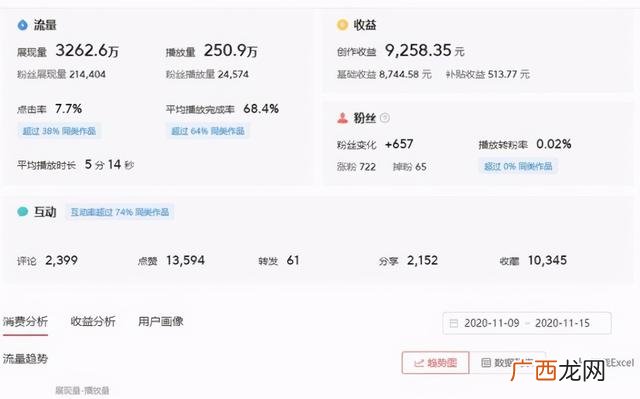
Task: Click the 流量趋势 section heading
Action: [25, 359]
